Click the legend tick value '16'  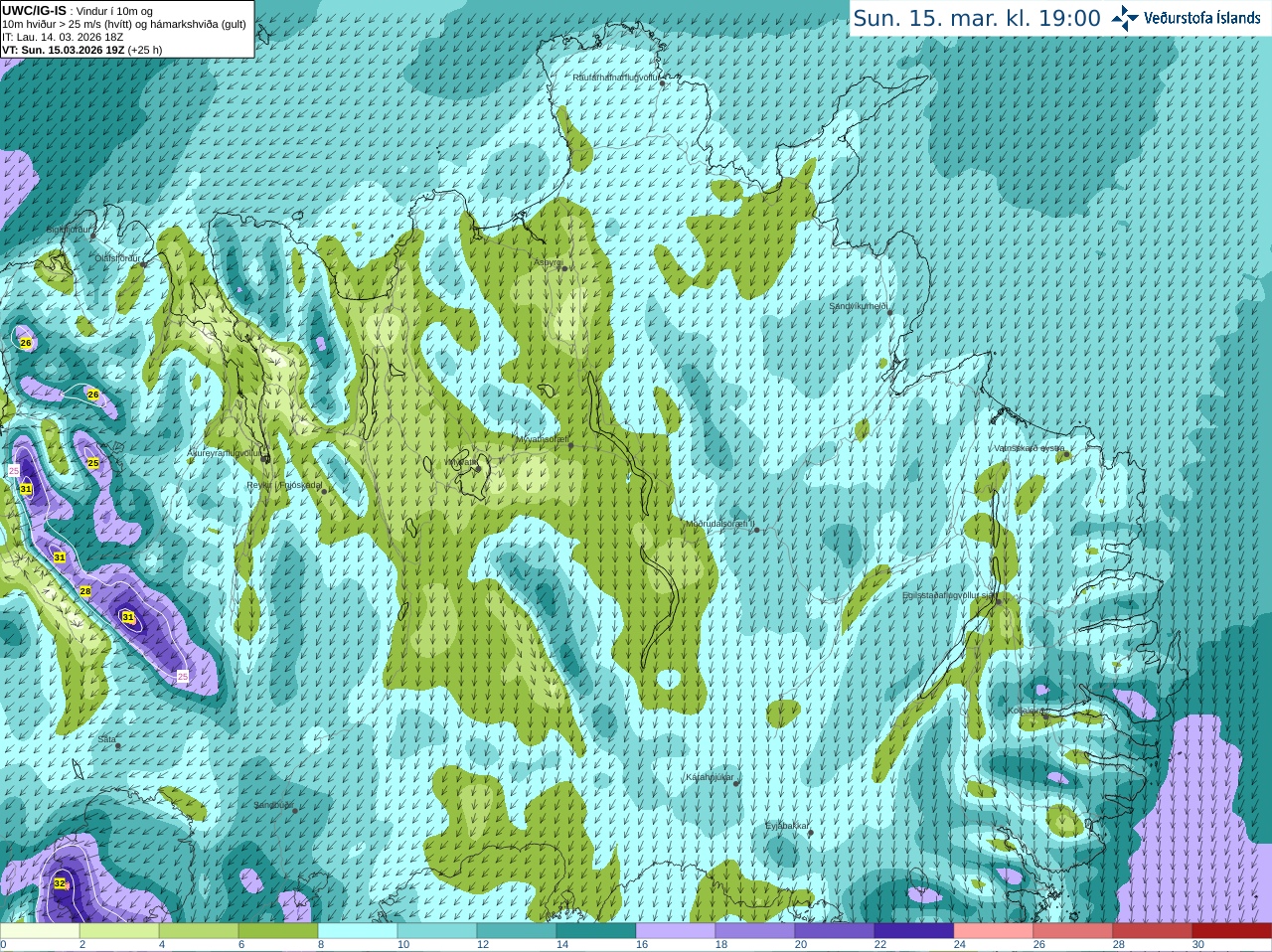[x=642, y=945]
